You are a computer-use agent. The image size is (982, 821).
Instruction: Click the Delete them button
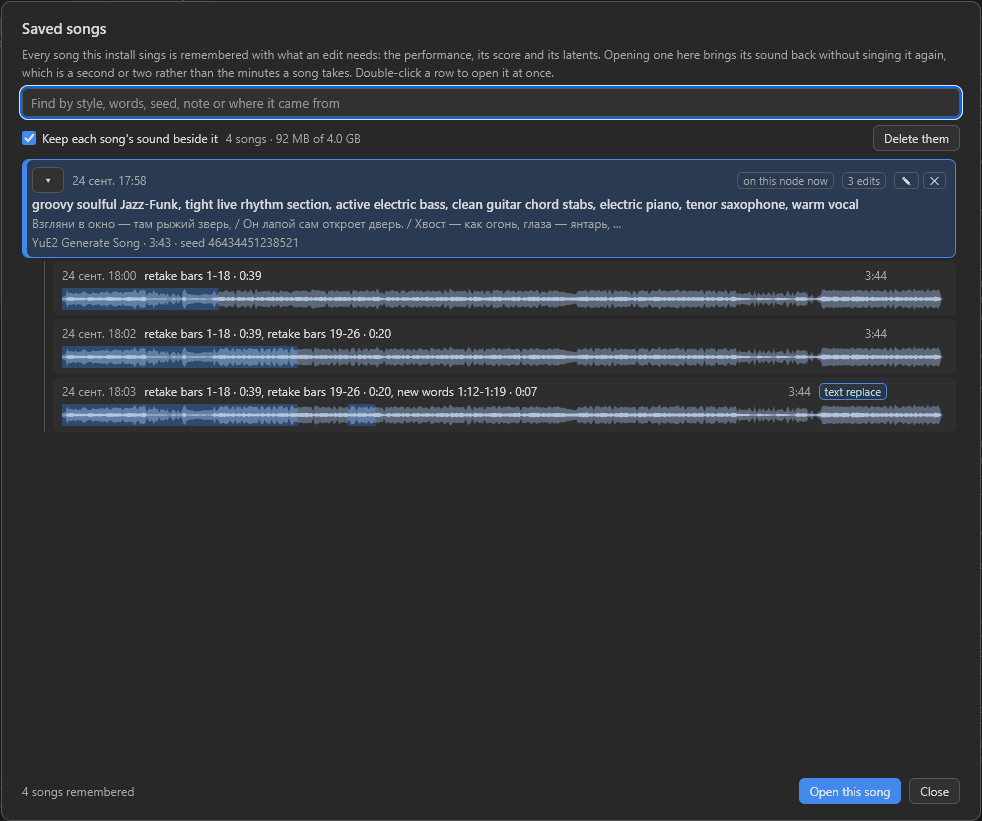[916, 138]
